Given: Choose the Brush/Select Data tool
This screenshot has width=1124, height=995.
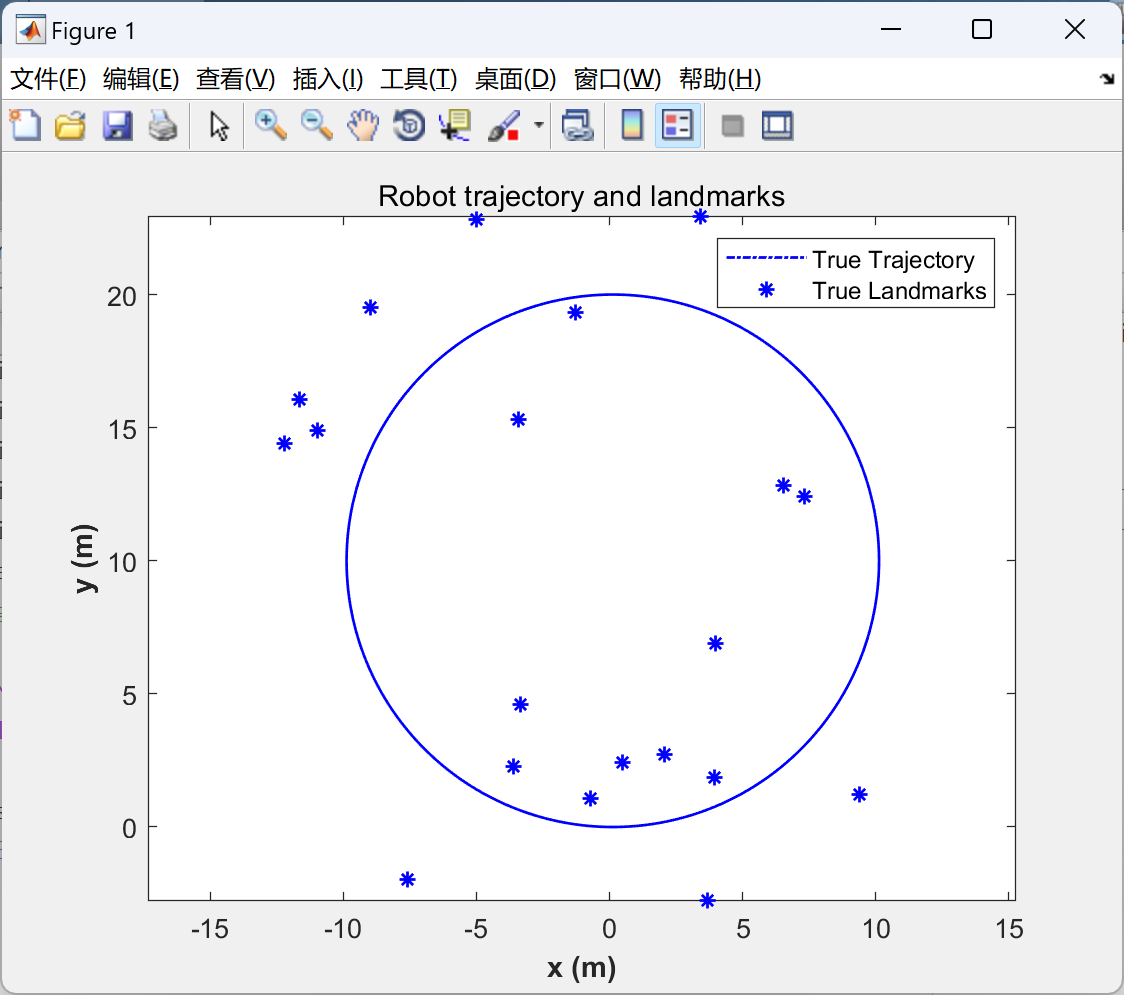Looking at the screenshot, I should pos(503,125).
